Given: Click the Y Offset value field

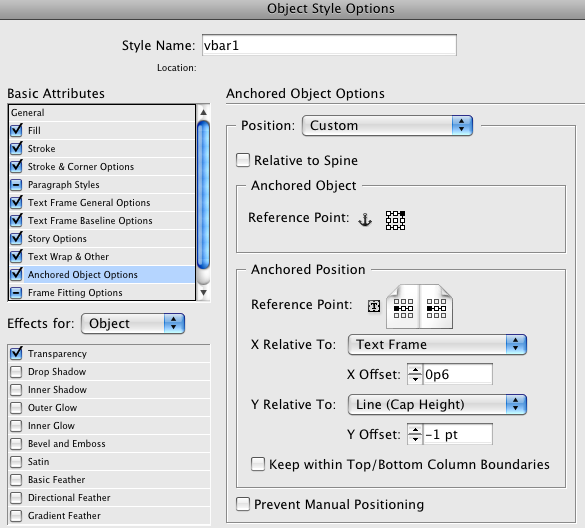Looking at the screenshot, I should coord(457,434).
